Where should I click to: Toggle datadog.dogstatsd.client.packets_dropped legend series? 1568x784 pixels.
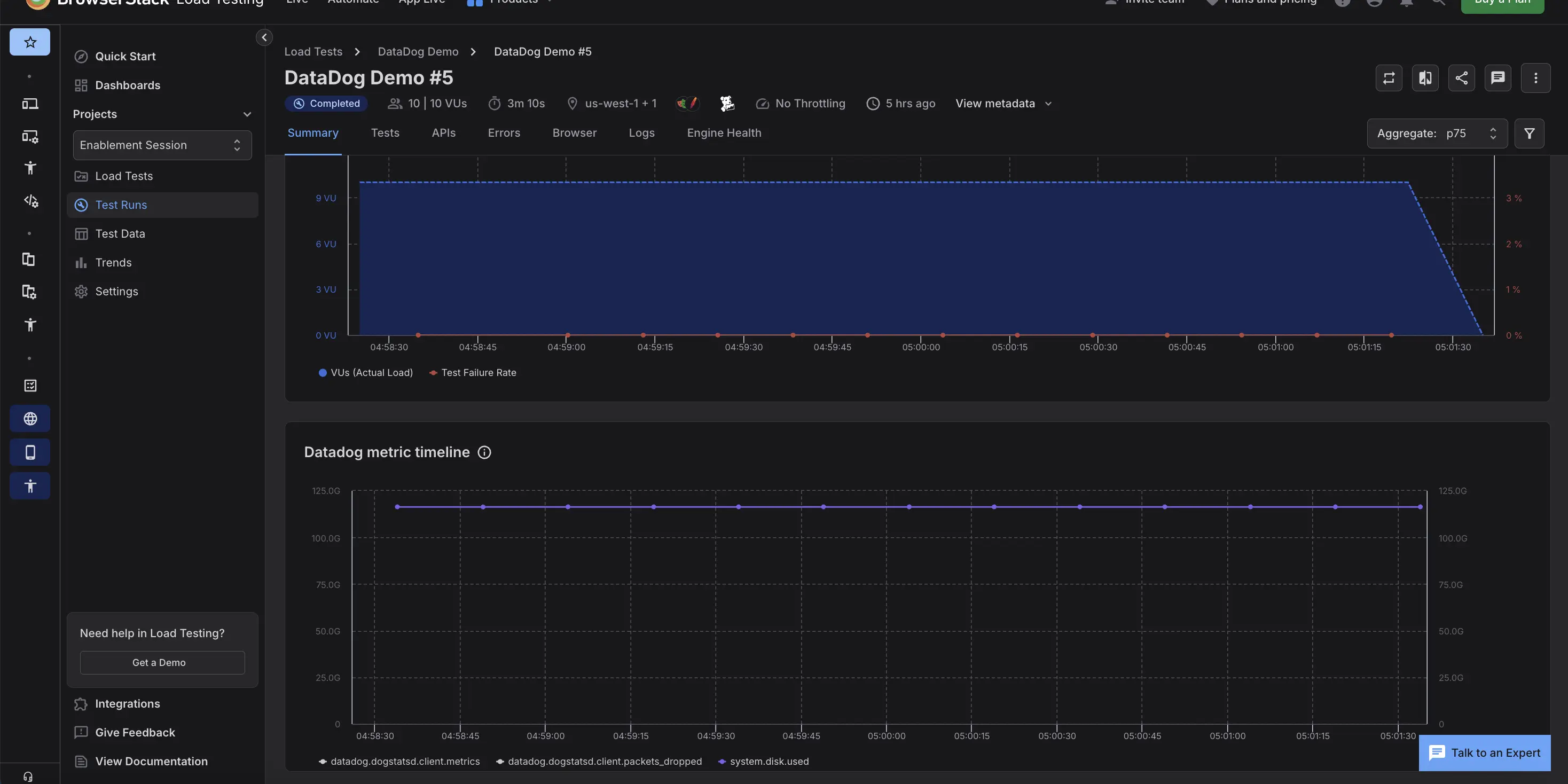pyautogui.click(x=598, y=762)
